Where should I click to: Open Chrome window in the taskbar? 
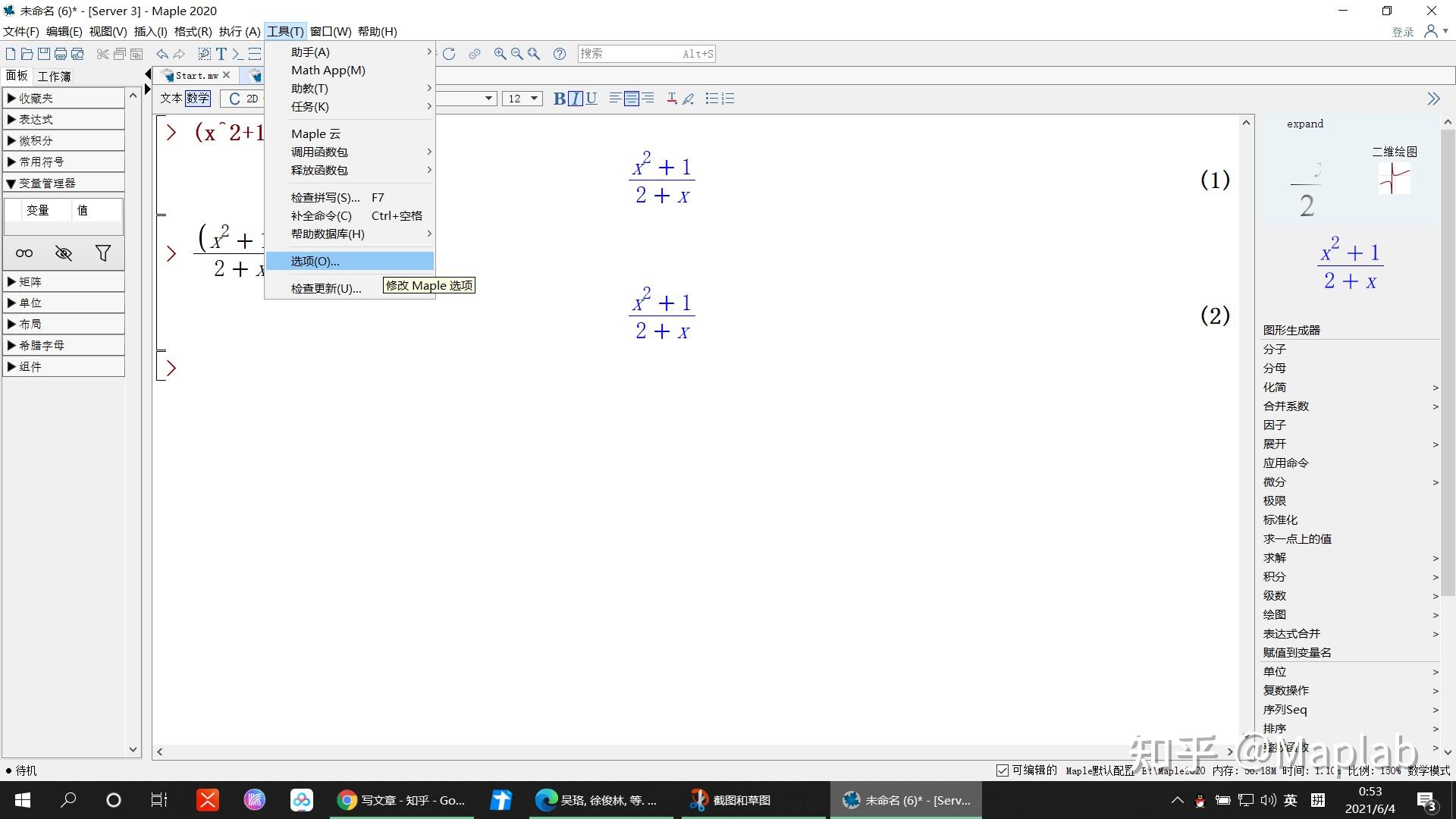point(402,800)
